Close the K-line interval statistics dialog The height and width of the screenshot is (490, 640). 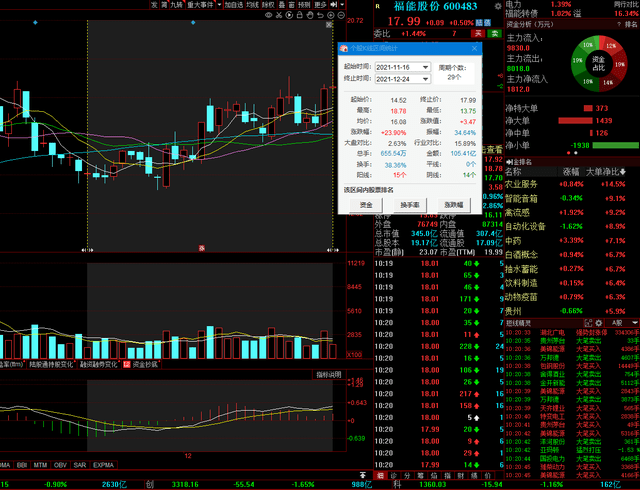[x=476, y=47]
